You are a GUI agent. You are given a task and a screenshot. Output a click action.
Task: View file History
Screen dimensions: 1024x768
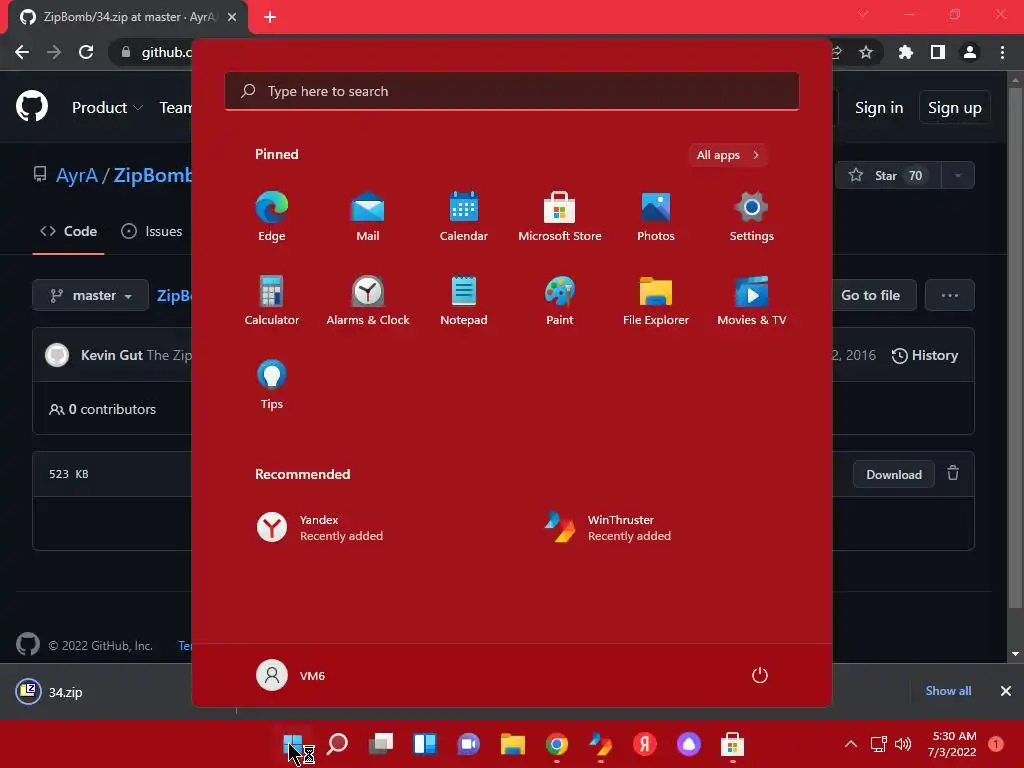tap(925, 355)
